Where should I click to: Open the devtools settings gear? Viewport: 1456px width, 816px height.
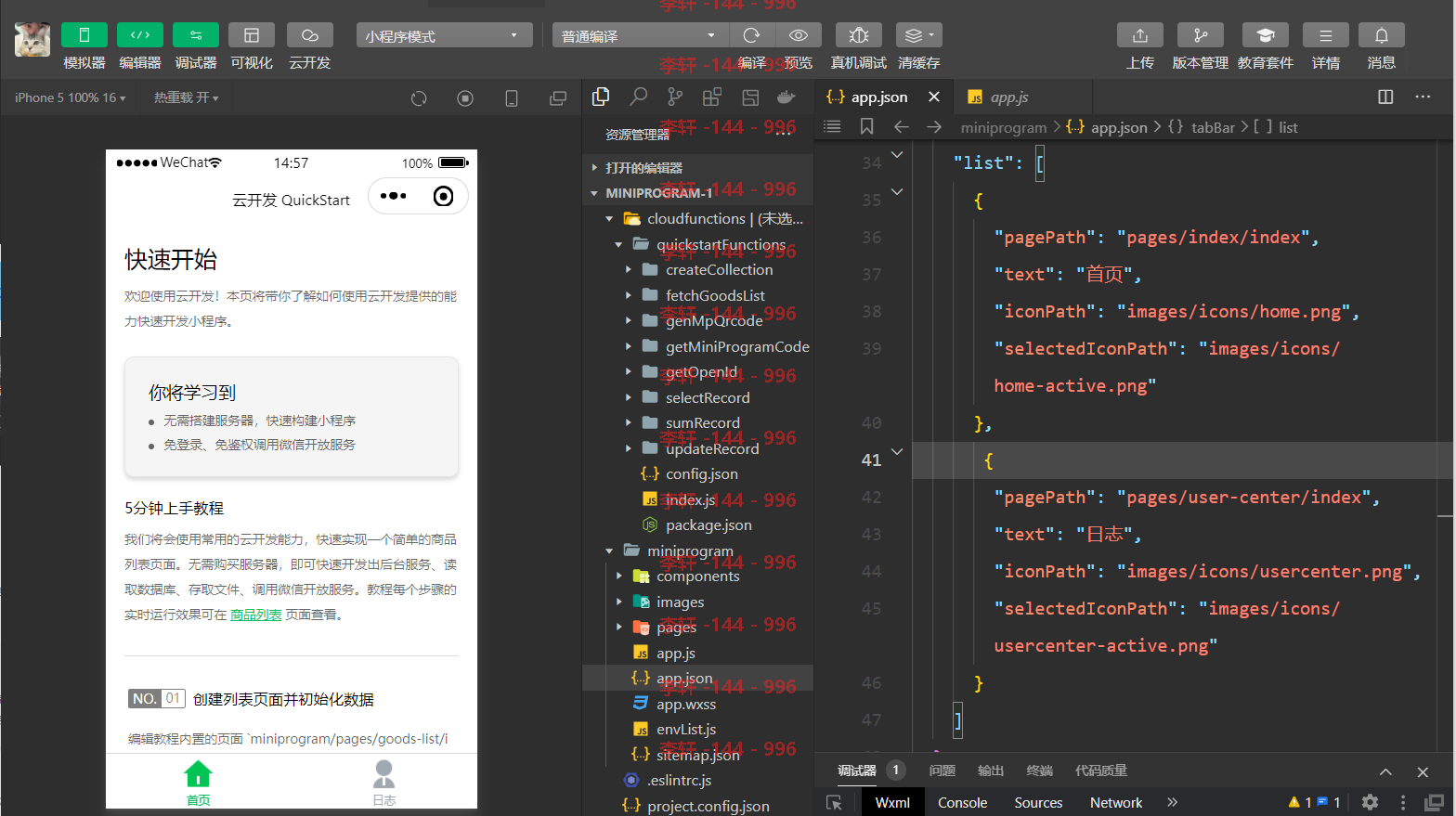pos(1370,802)
